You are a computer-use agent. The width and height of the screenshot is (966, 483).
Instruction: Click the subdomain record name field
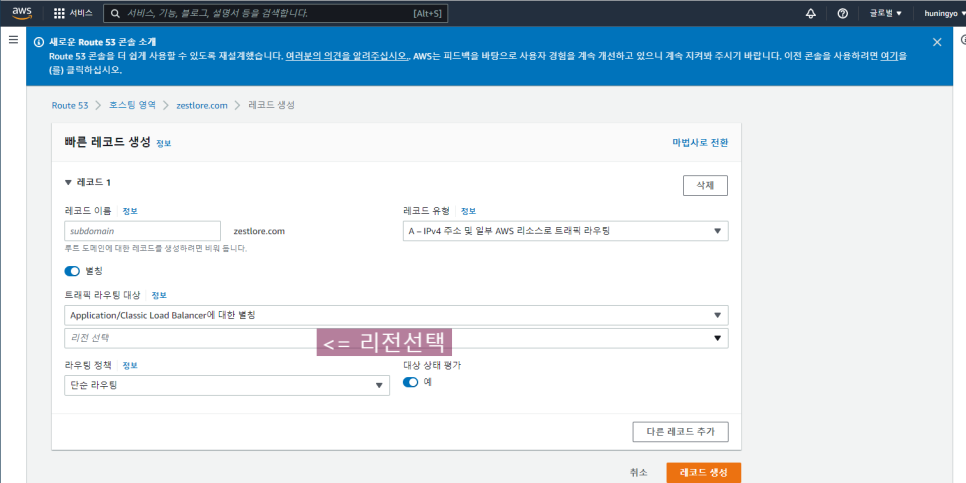pos(142,231)
